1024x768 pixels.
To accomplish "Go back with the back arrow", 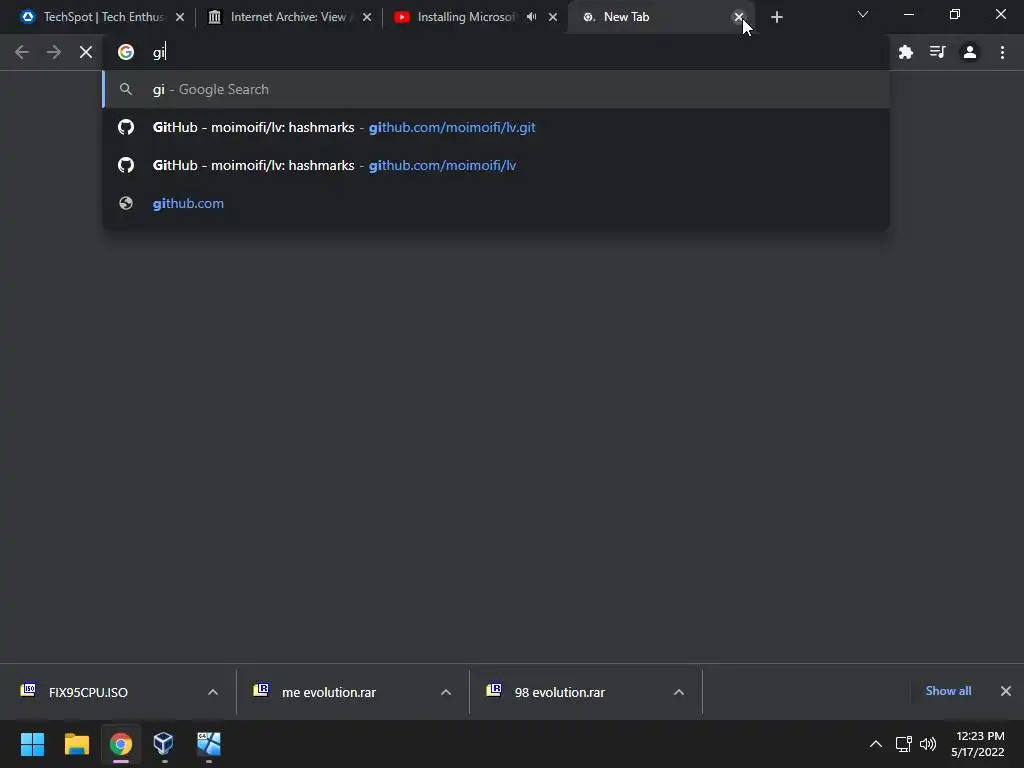I will [x=22, y=52].
